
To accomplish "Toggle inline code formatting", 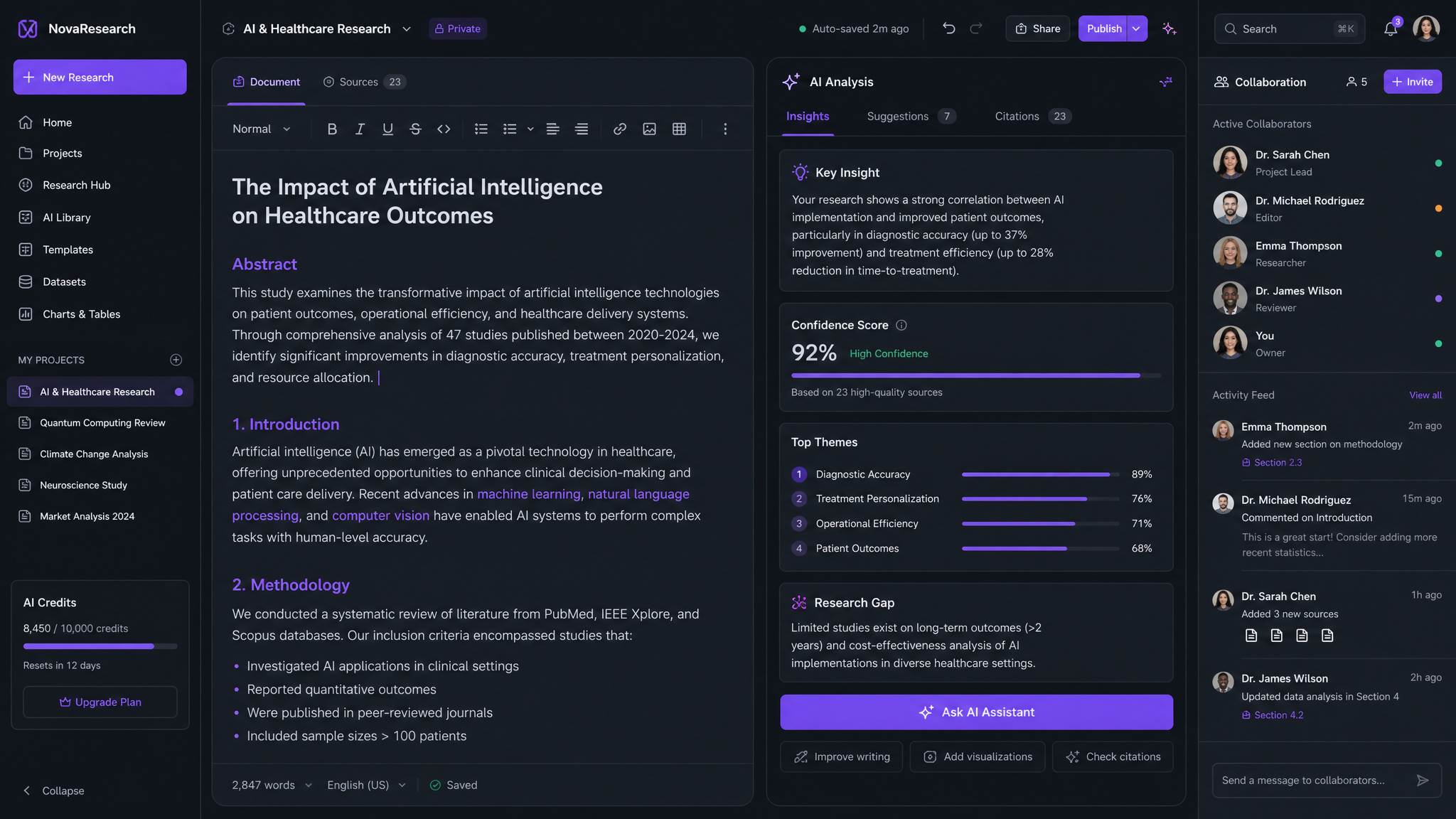I will coord(444,129).
